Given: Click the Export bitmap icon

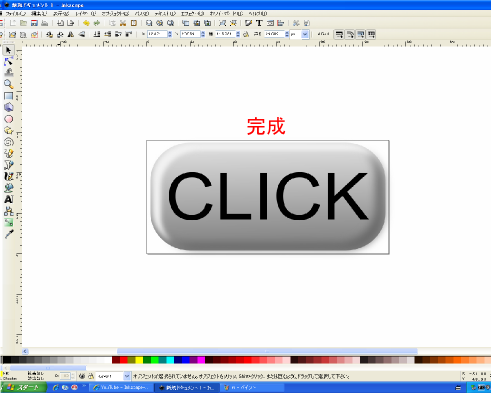Looking at the screenshot, I should coord(71,23).
